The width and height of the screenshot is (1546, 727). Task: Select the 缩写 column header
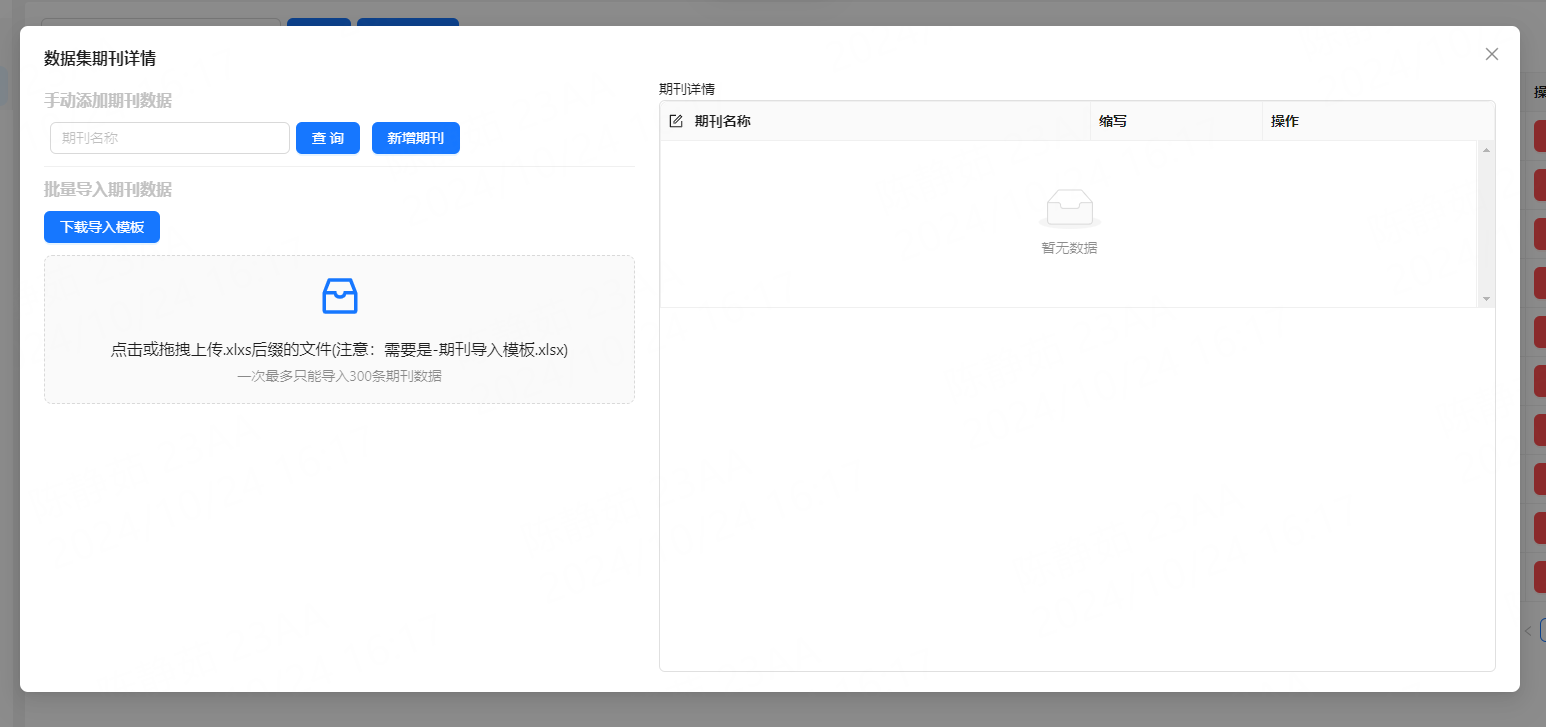coord(1112,121)
